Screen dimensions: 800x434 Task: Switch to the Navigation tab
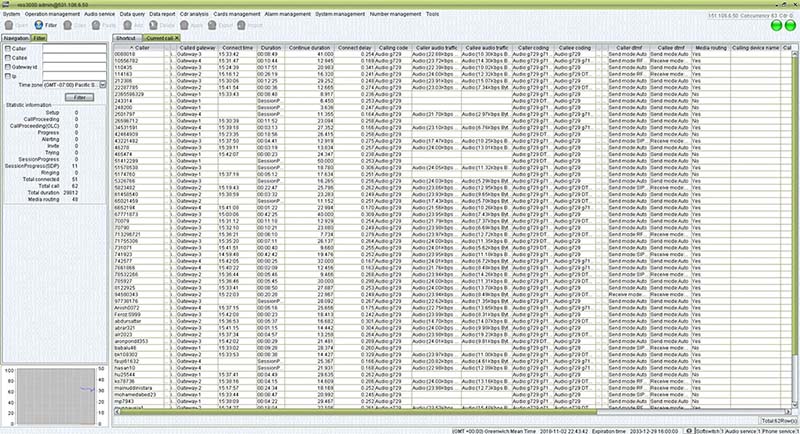(16, 38)
